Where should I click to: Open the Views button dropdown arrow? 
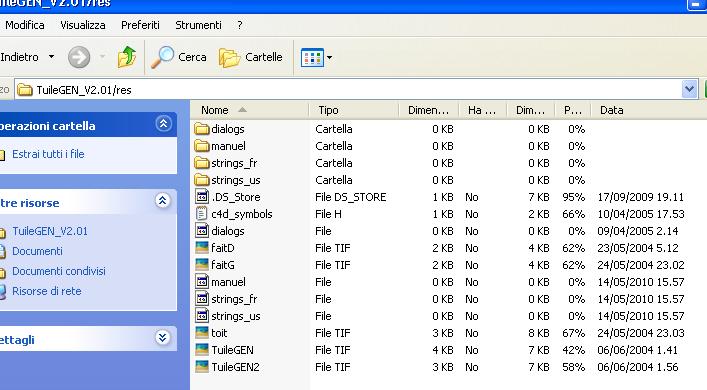(x=330, y=57)
